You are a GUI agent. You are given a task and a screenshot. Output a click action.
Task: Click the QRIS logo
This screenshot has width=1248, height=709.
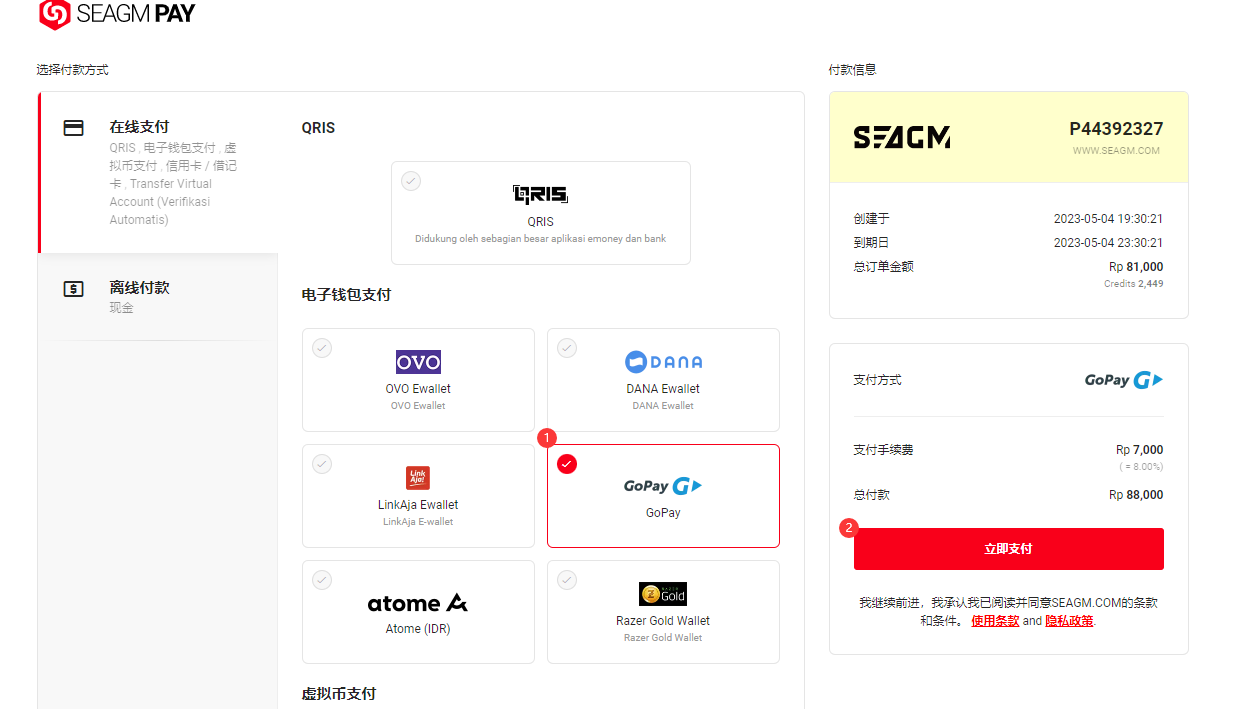(x=540, y=194)
